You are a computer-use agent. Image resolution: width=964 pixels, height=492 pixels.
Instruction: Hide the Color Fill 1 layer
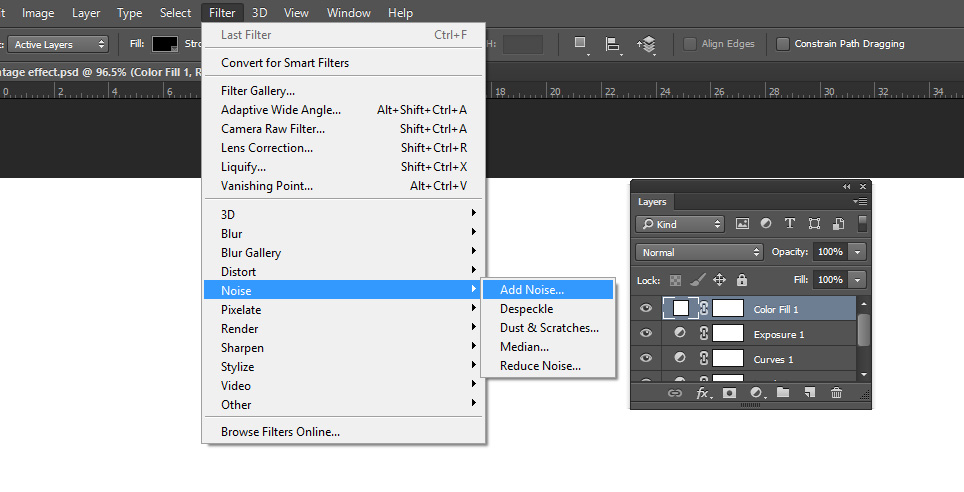click(646, 308)
